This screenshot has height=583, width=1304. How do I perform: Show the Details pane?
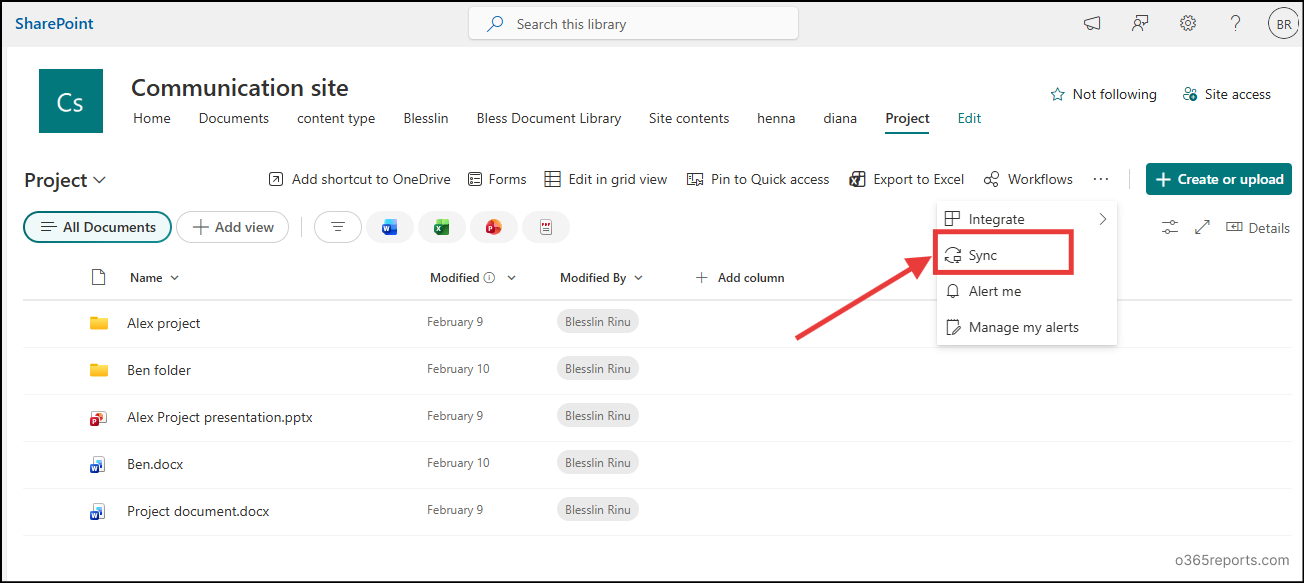point(1257,227)
